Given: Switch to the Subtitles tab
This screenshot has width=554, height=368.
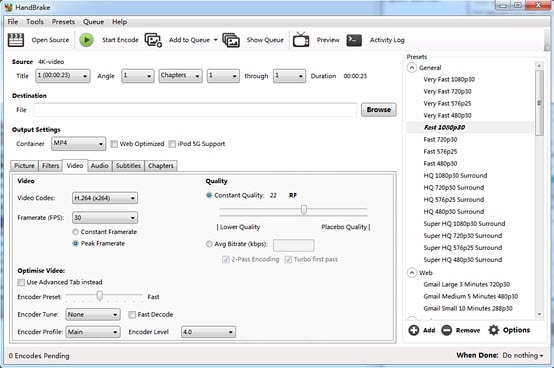Looking at the screenshot, I should click(x=128, y=166).
